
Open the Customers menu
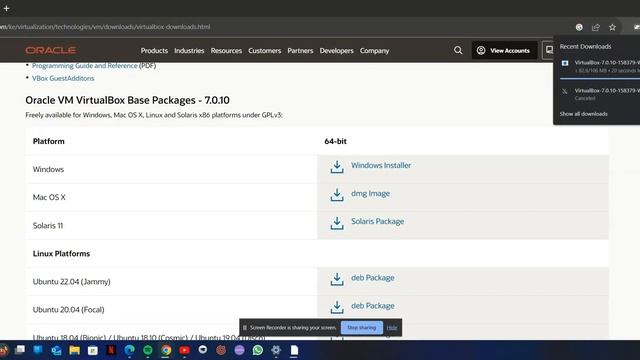(x=264, y=51)
